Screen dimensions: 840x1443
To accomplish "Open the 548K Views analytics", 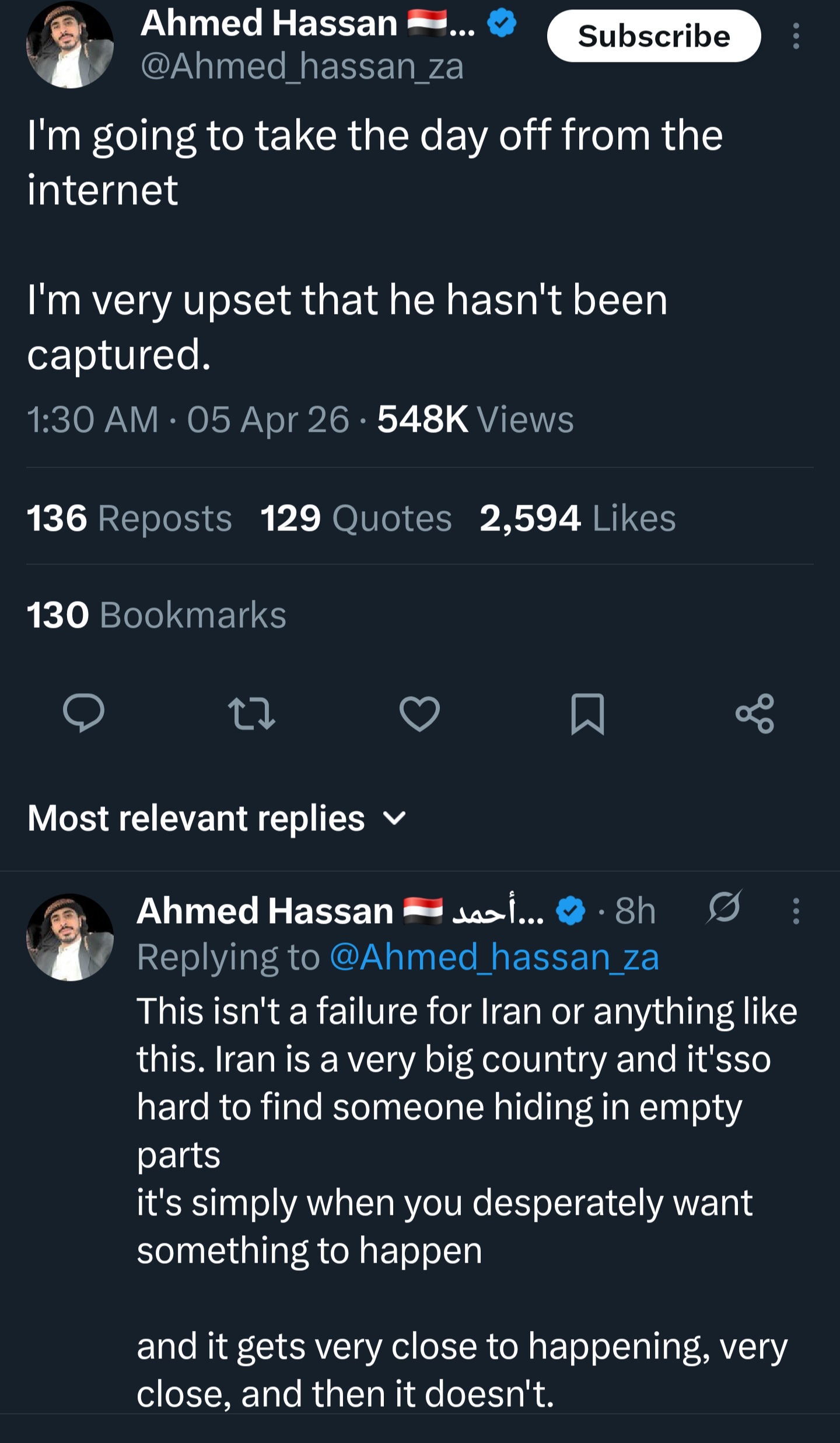I will (x=475, y=419).
